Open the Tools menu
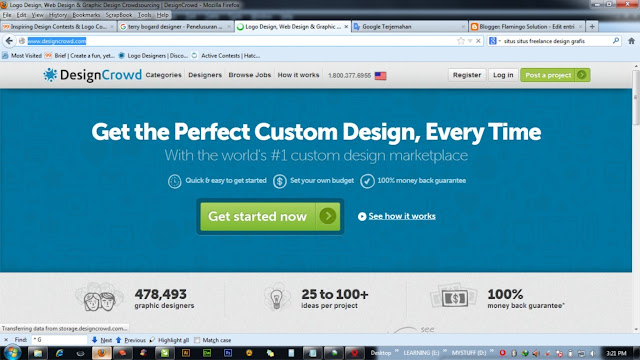 (144, 15)
